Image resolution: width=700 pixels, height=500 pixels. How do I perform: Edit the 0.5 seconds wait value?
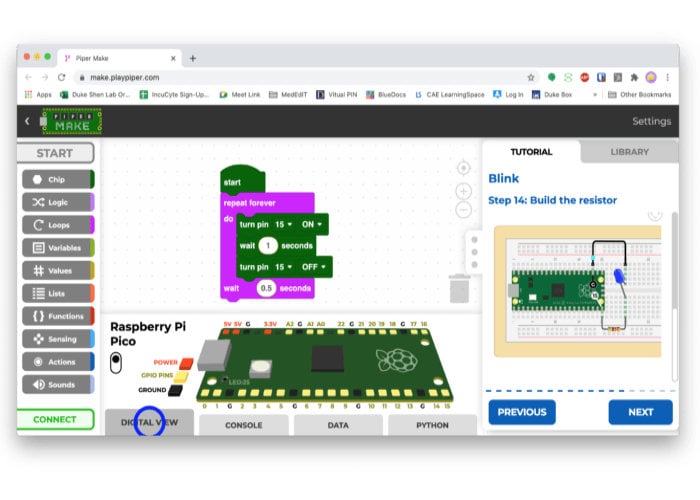(267, 288)
